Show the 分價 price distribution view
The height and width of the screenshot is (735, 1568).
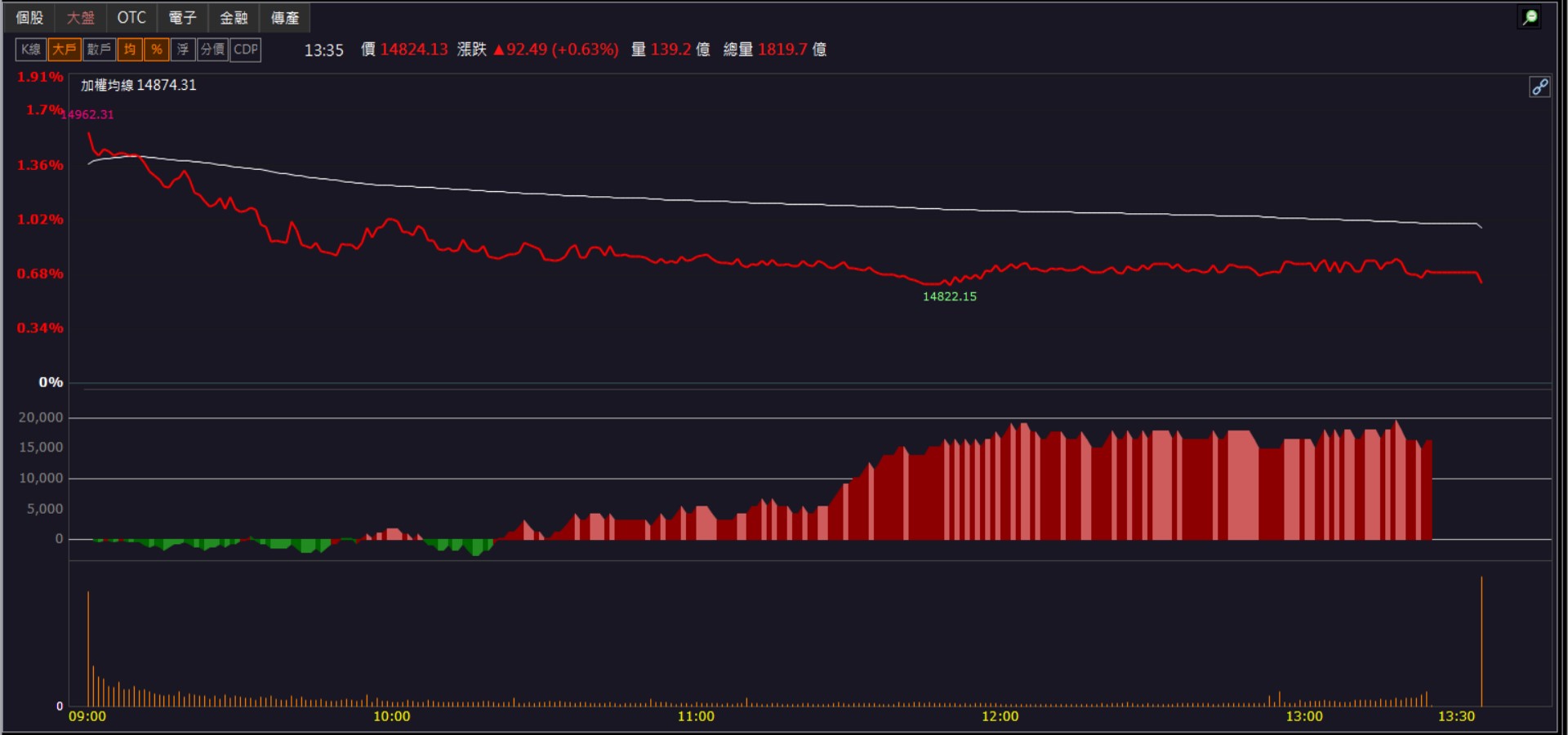point(212,50)
